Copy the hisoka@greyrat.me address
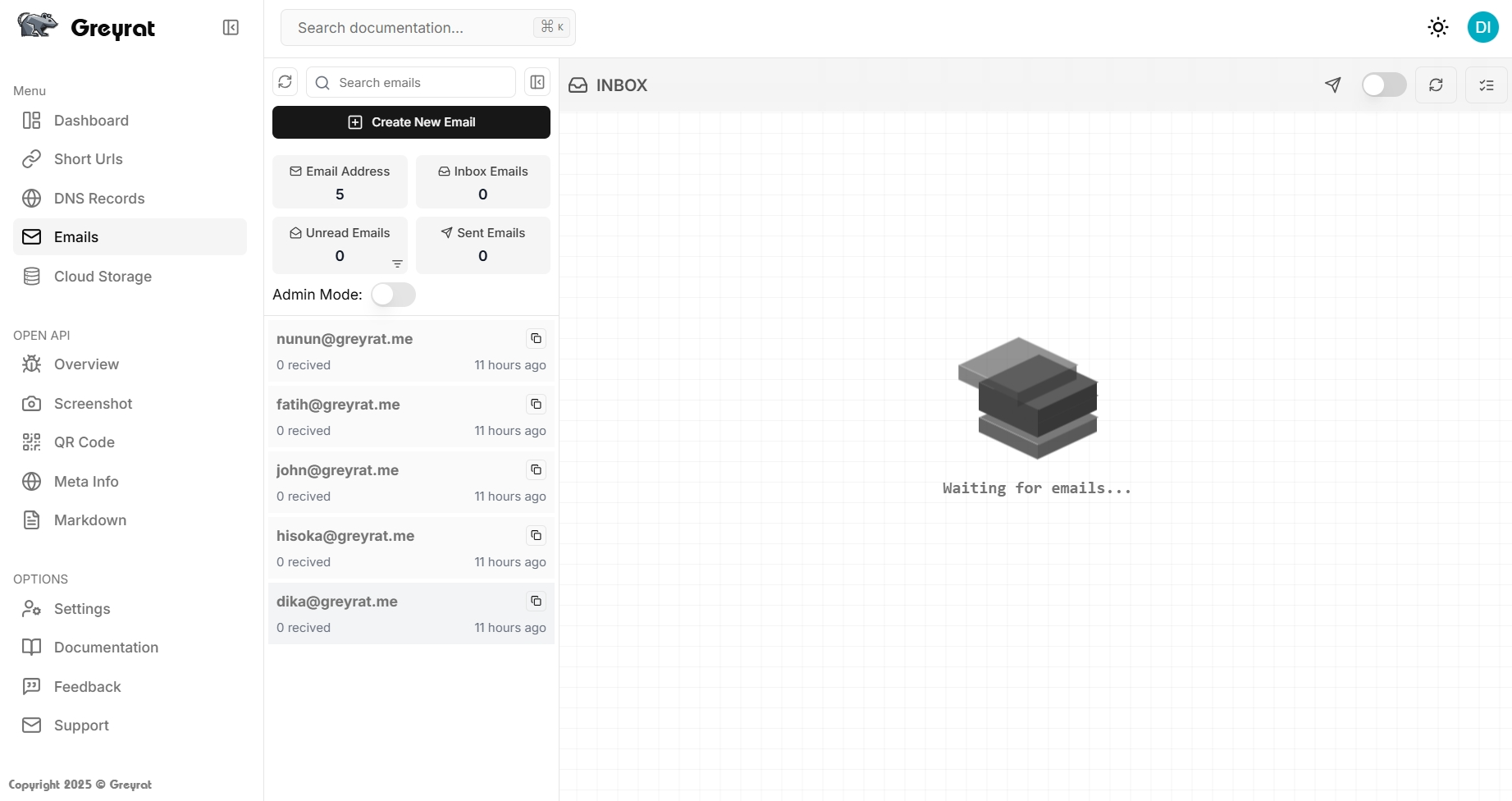This screenshot has height=801, width=1512. point(536,536)
